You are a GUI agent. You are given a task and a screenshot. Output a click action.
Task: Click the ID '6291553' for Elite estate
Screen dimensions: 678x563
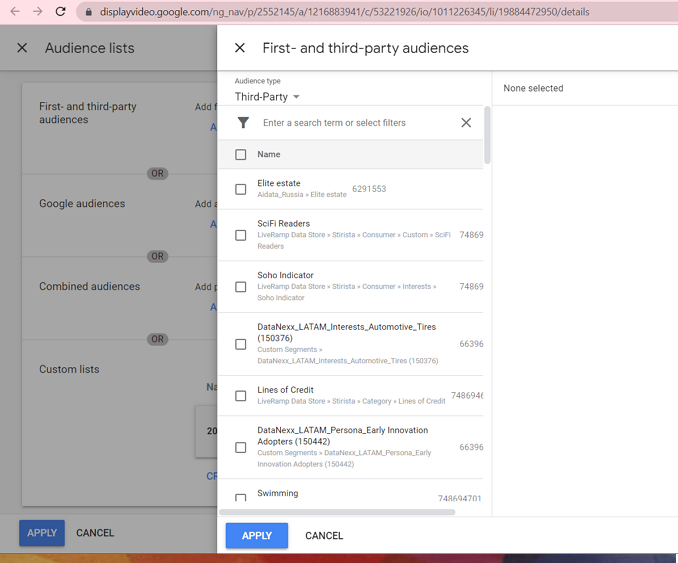[369, 189]
